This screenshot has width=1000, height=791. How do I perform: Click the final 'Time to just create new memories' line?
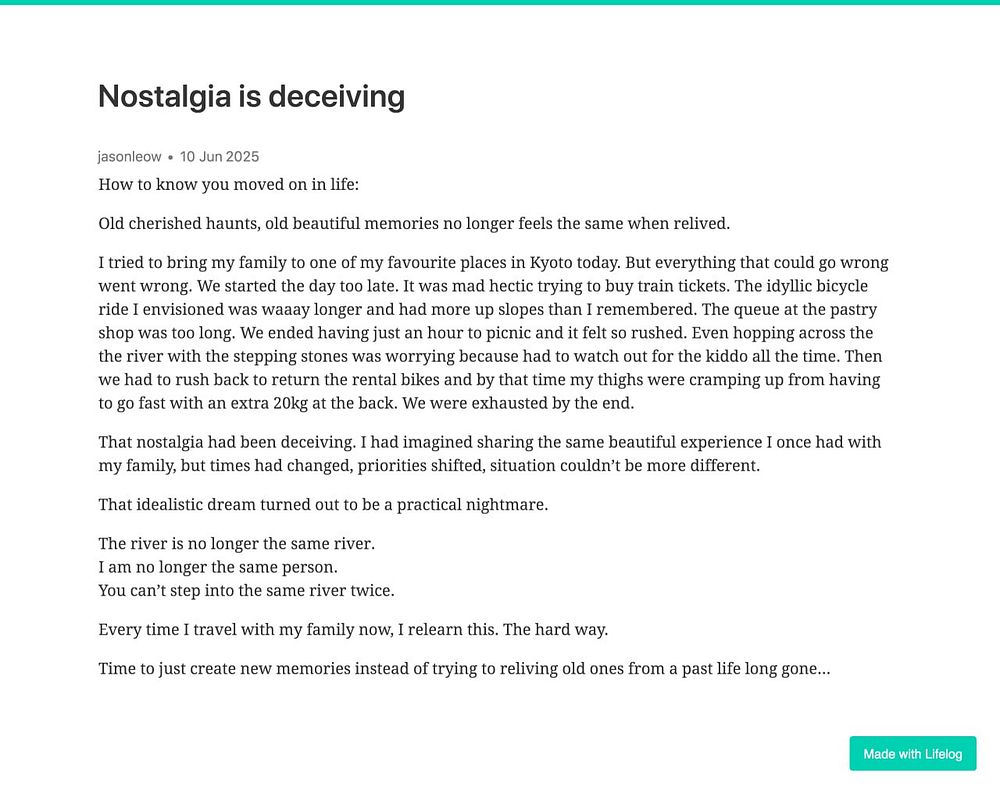[464, 668]
